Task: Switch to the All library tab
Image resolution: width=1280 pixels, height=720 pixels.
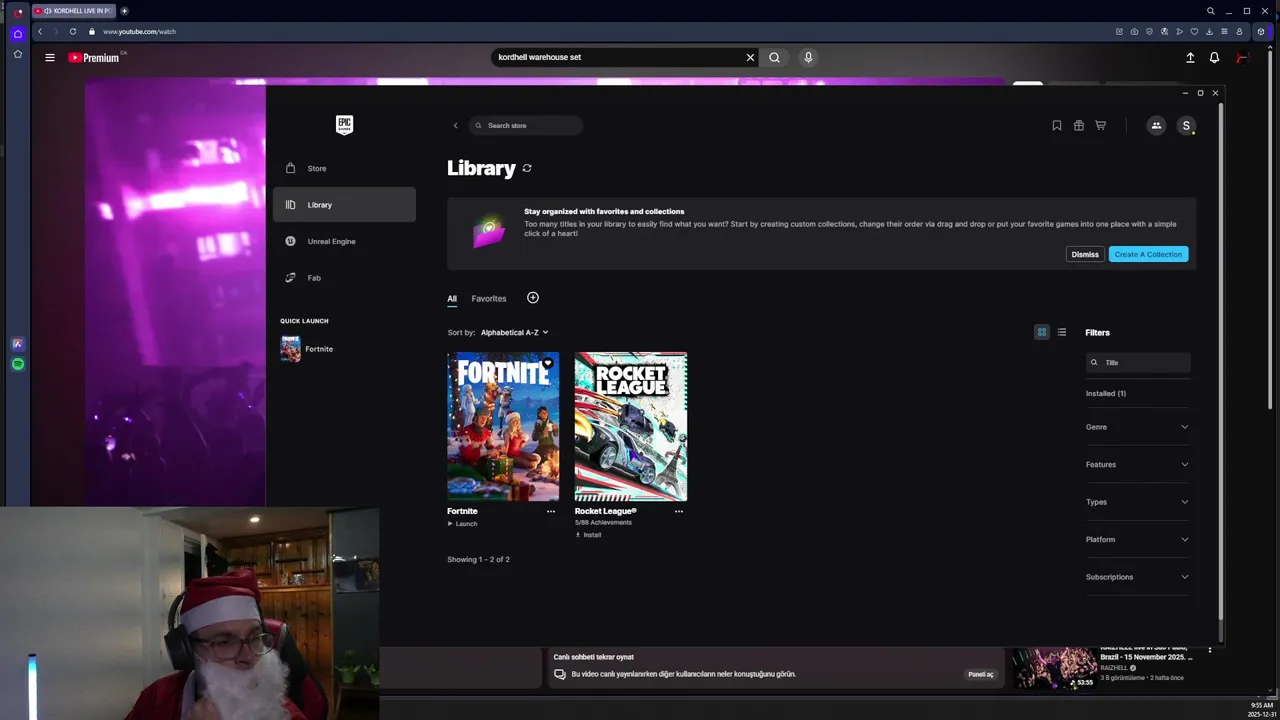Action: coord(452,298)
